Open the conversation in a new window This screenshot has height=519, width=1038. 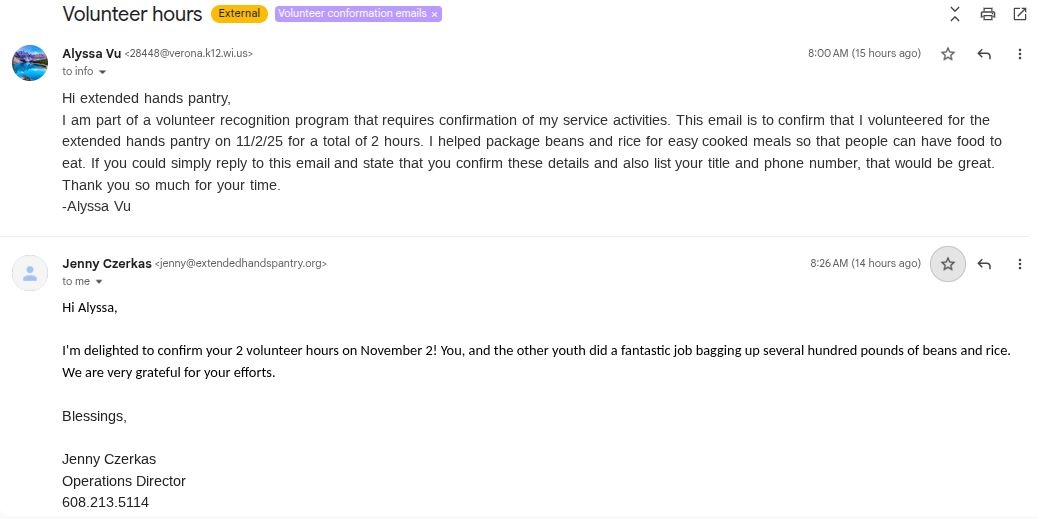(1020, 14)
